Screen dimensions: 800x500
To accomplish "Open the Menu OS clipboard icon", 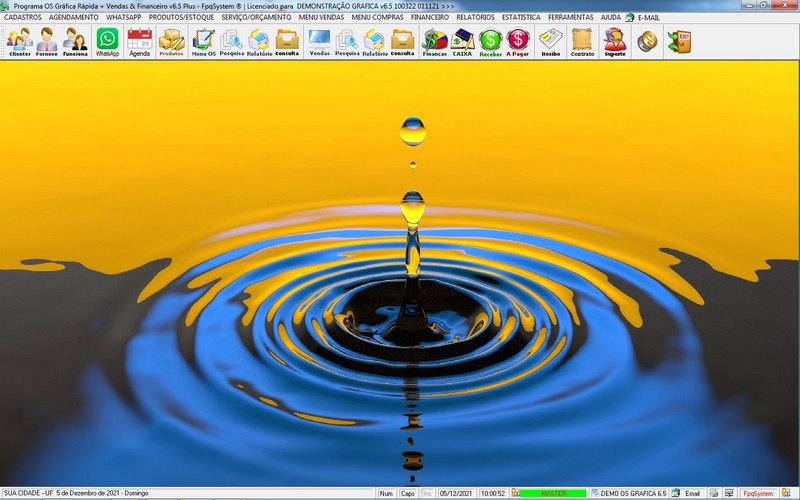I will tap(204, 42).
